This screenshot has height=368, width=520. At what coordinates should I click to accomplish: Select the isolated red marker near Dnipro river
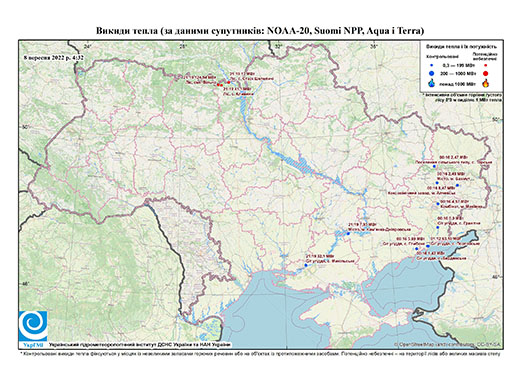click(229, 82)
